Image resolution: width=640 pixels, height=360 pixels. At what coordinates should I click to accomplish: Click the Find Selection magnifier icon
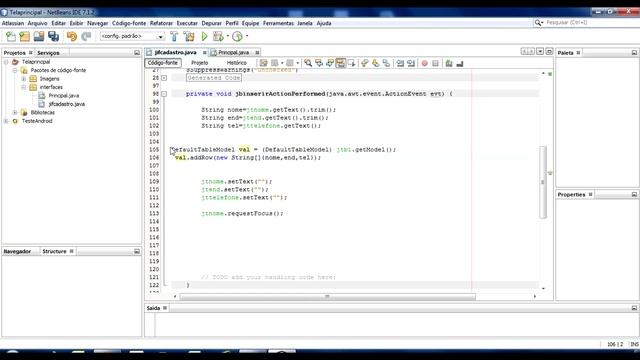tap(308, 63)
